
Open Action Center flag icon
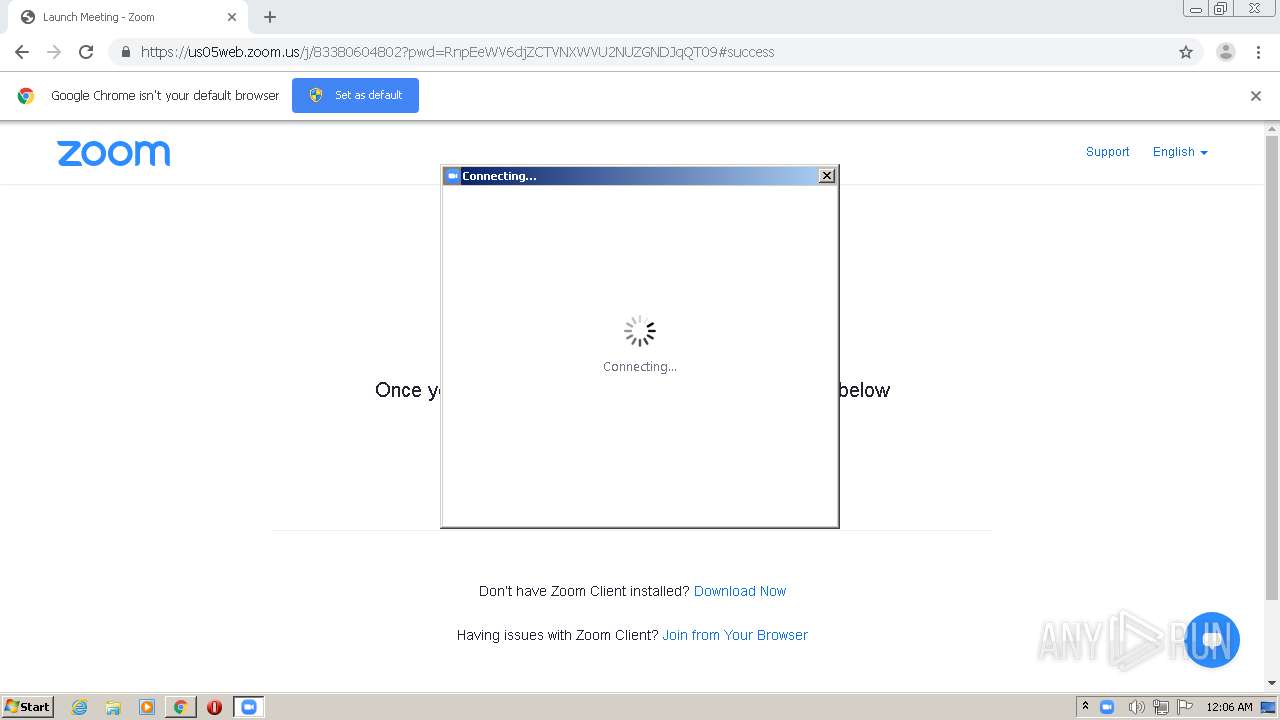click(x=1185, y=707)
